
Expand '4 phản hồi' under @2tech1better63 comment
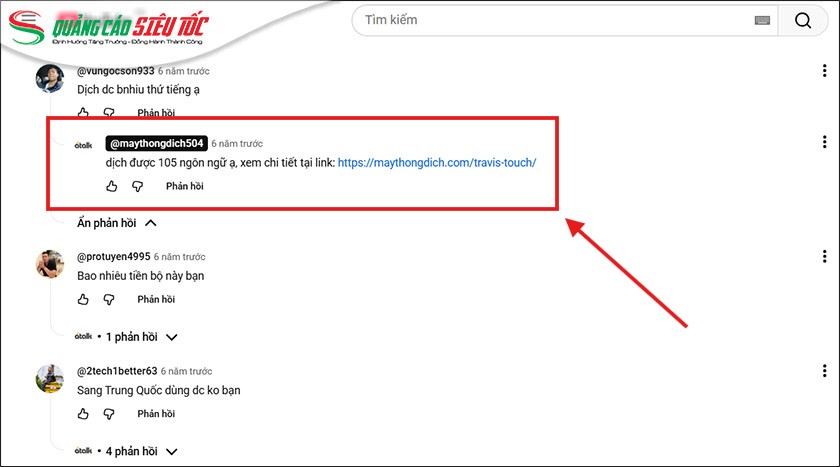click(139, 451)
